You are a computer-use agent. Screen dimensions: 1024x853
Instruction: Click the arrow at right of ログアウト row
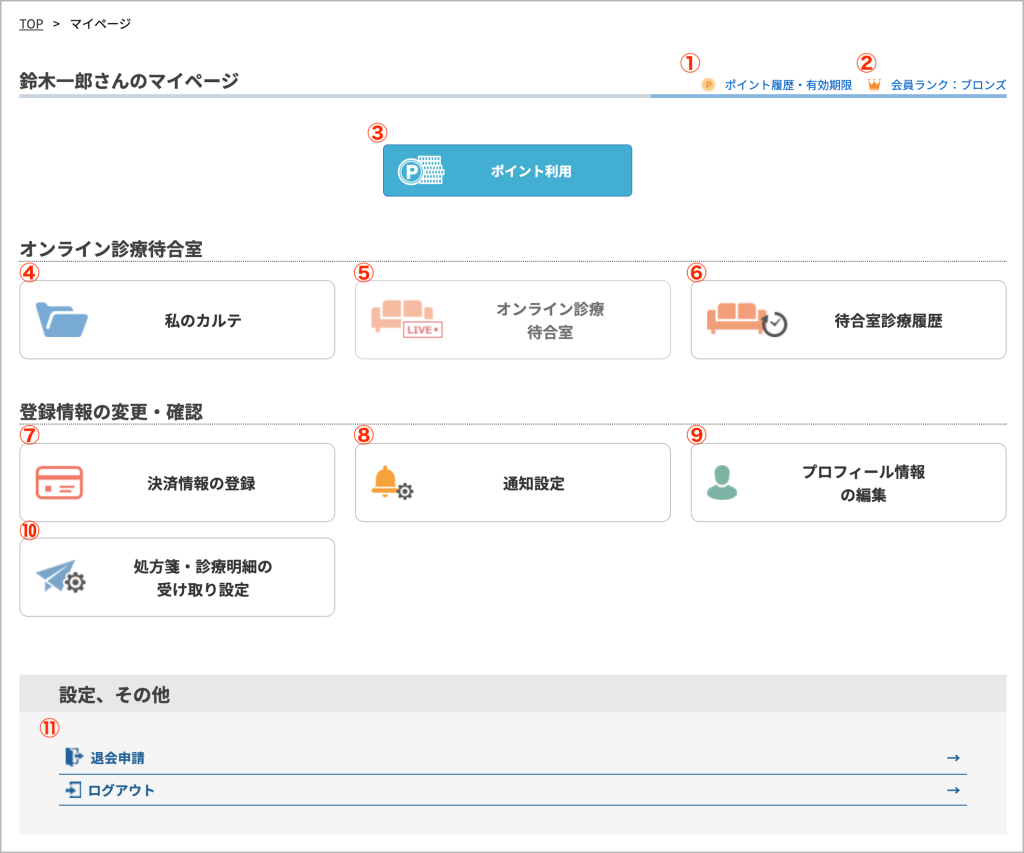pyautogui.click(x=953, y=790)
